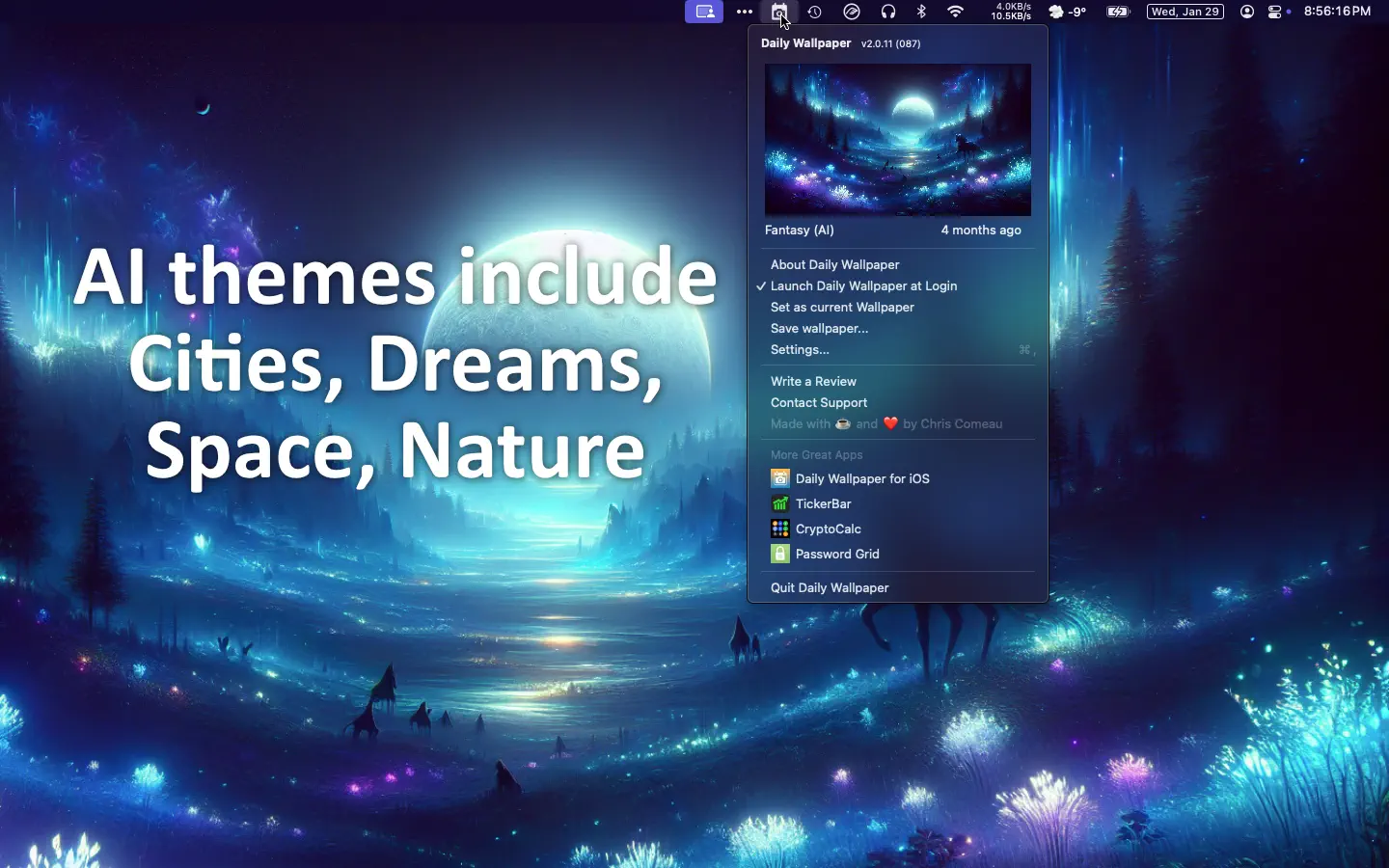Open the Time Machine menu bar icon
This screenshot has width=1389, height=868.
click(x=815, y=12)
